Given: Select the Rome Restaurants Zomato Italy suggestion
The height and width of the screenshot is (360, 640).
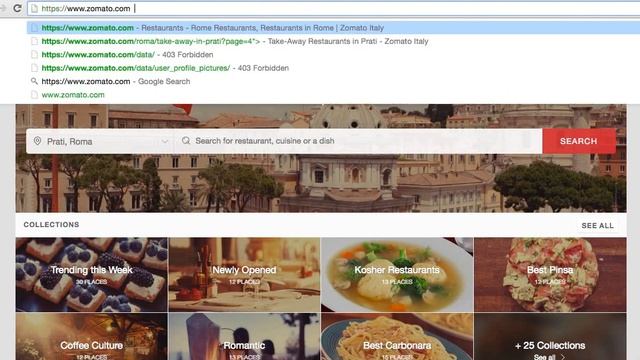Looking at the screenshot, I should click(x=333, y=28).
